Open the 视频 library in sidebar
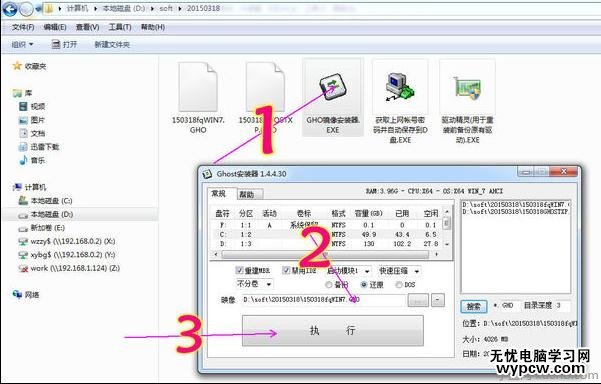 point(32,106)
